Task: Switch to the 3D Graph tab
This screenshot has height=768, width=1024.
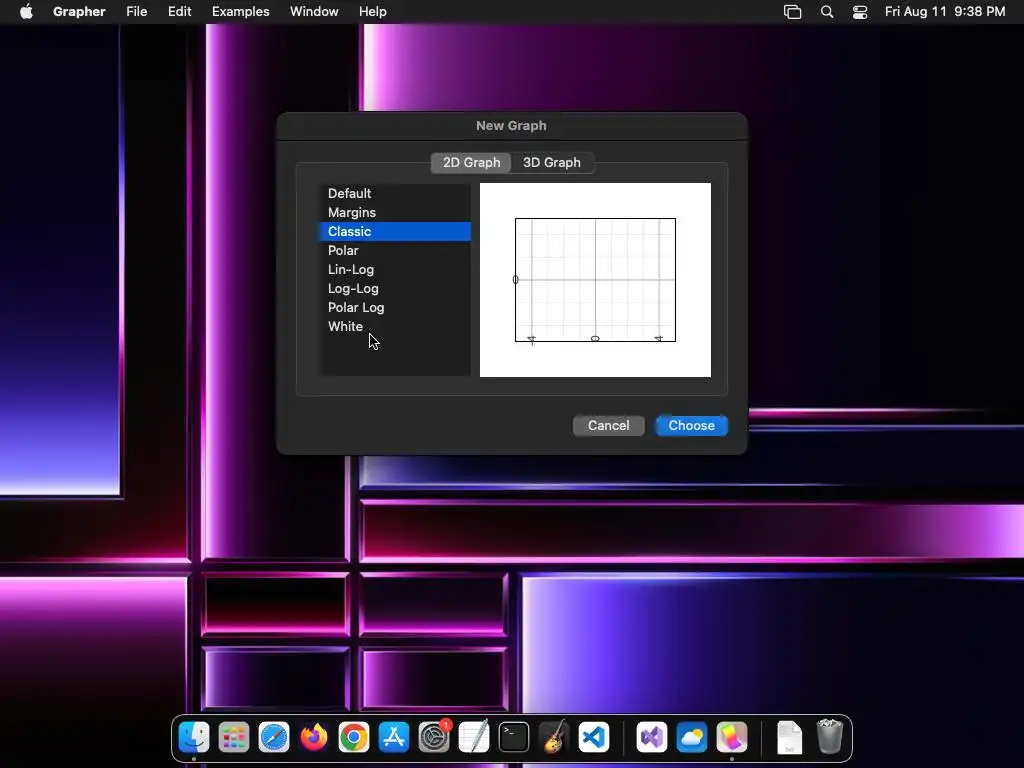Action: coord(552,163)
